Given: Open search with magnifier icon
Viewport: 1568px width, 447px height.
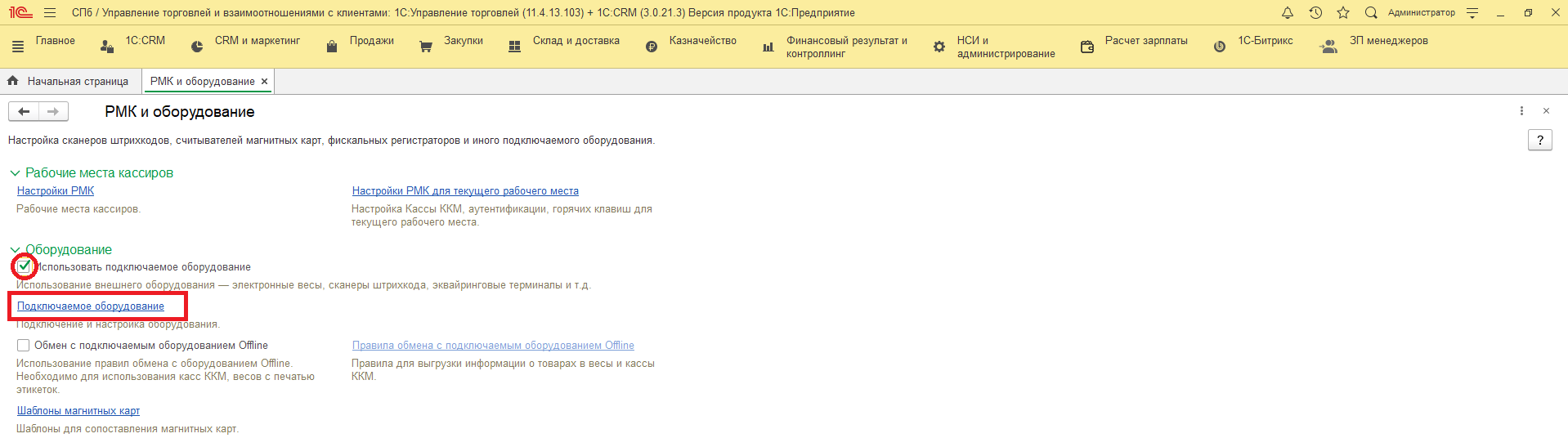Looking at the screenshot, I should click(x=1371, y=13).
